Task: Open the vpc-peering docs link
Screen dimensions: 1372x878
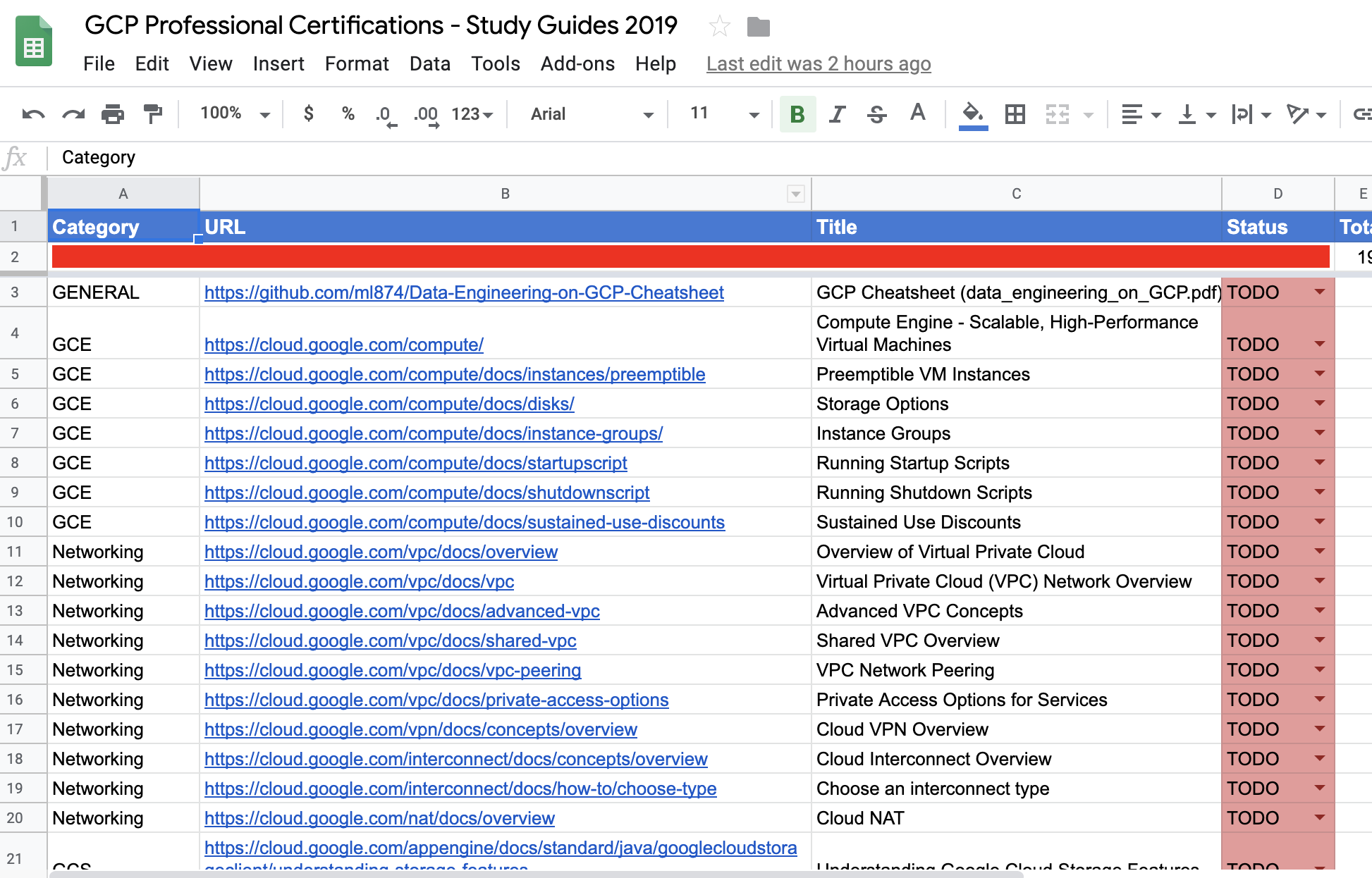Action: point(393,670)
